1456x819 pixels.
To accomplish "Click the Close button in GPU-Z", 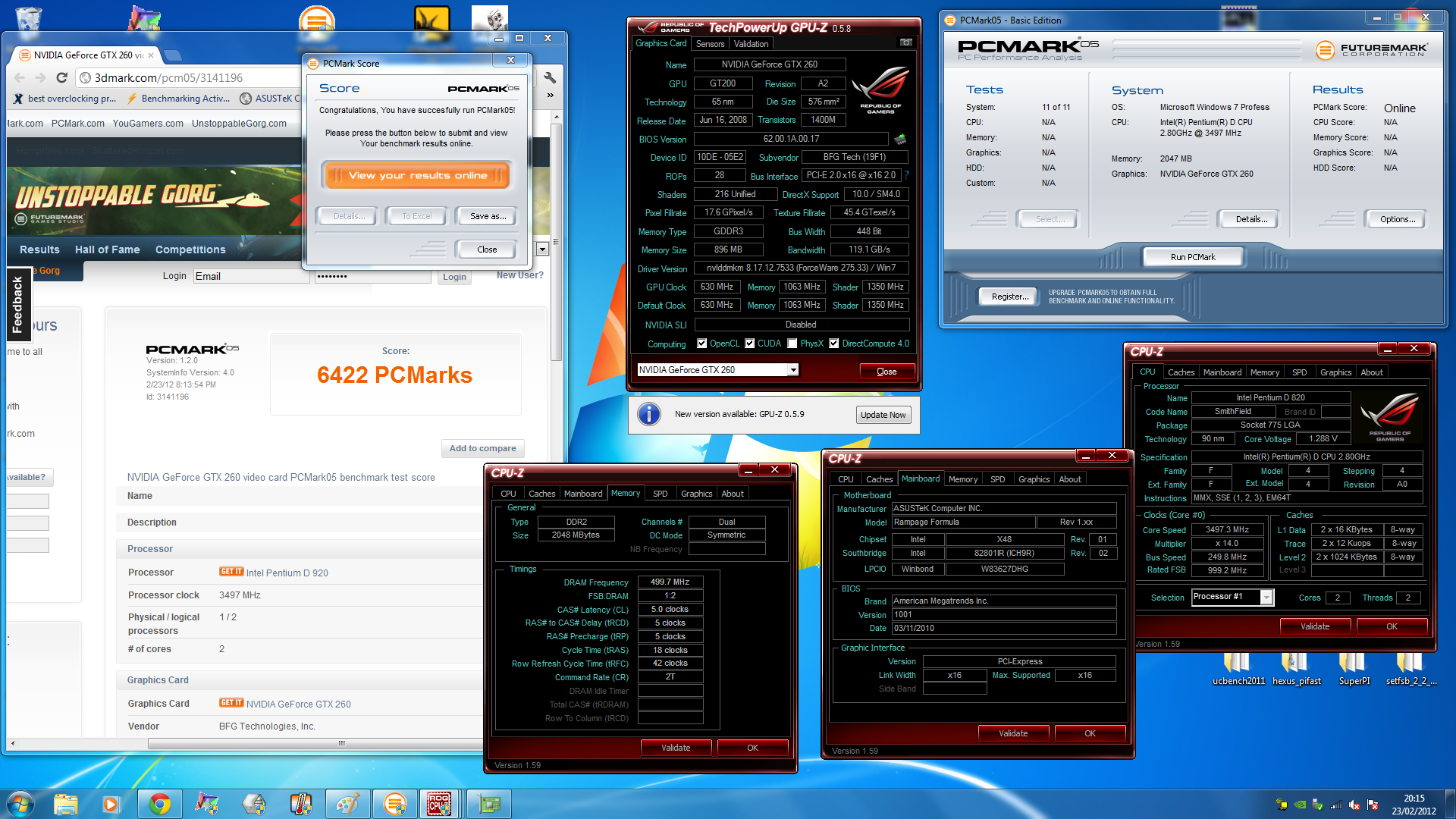I will [886, 372].
